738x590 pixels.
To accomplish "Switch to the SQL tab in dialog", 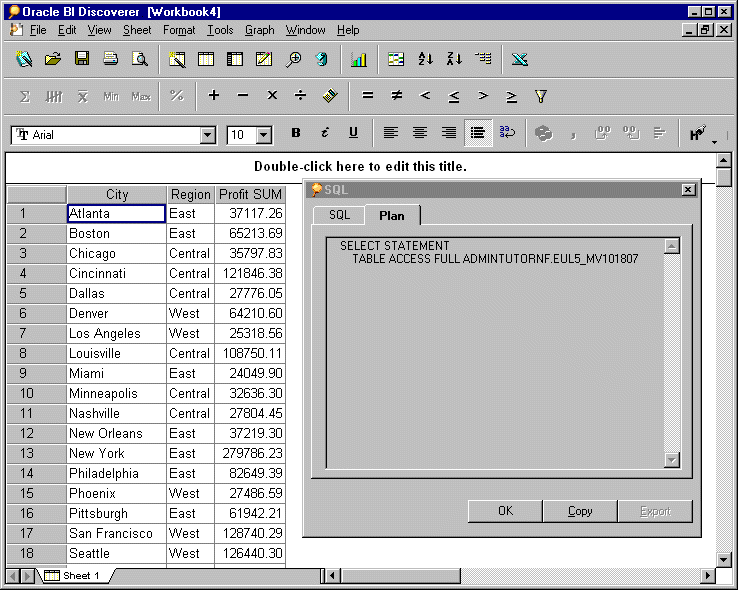I will pos(339,215).
